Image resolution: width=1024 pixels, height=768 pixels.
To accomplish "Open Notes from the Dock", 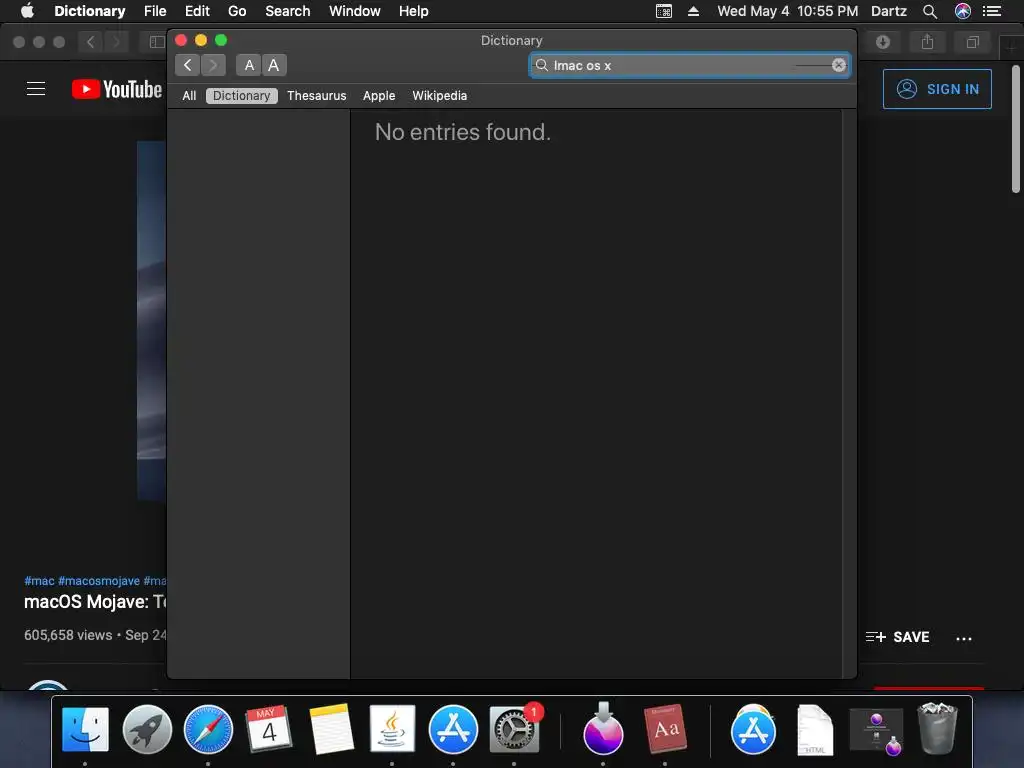I will coord(331,729).
